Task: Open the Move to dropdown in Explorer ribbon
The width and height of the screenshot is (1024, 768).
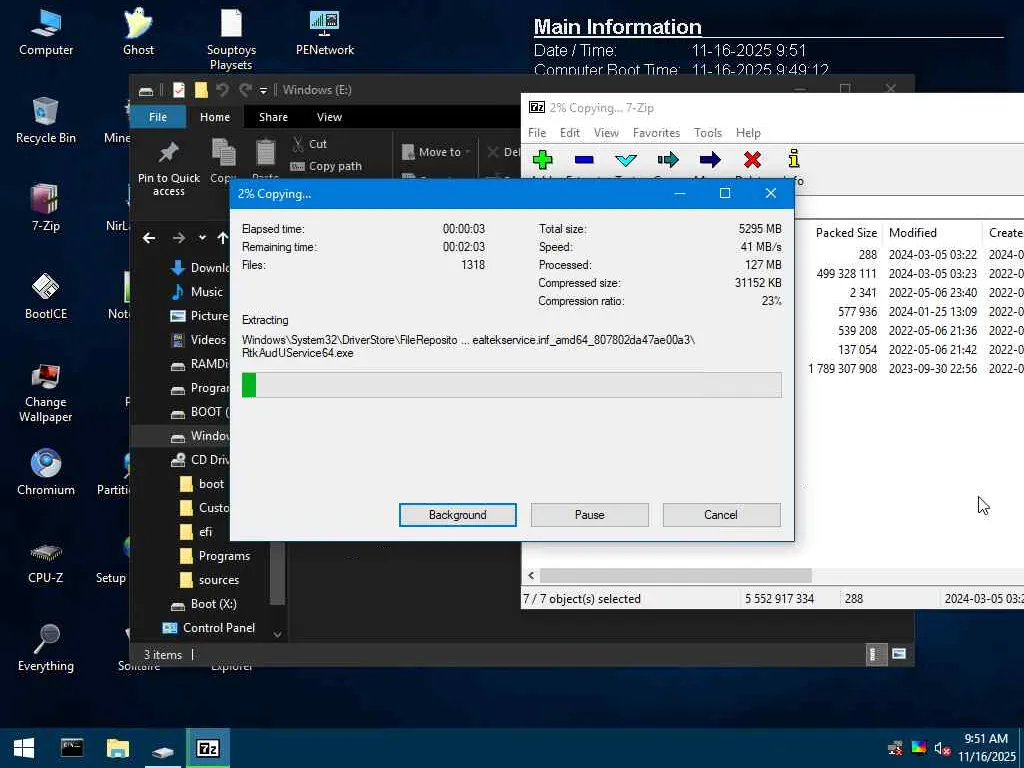Action: pyautogui.click(x=436, y=152)
